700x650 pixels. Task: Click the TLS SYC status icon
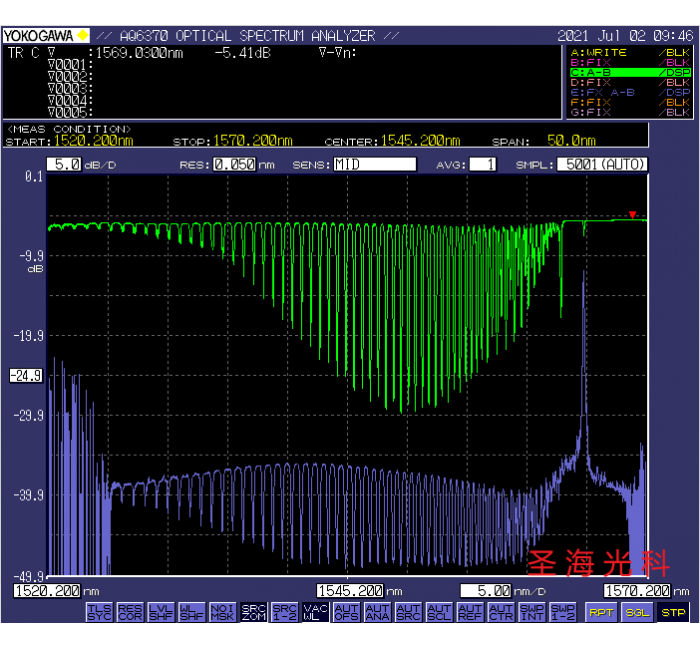pyautogui.click(x=99, y=610)
